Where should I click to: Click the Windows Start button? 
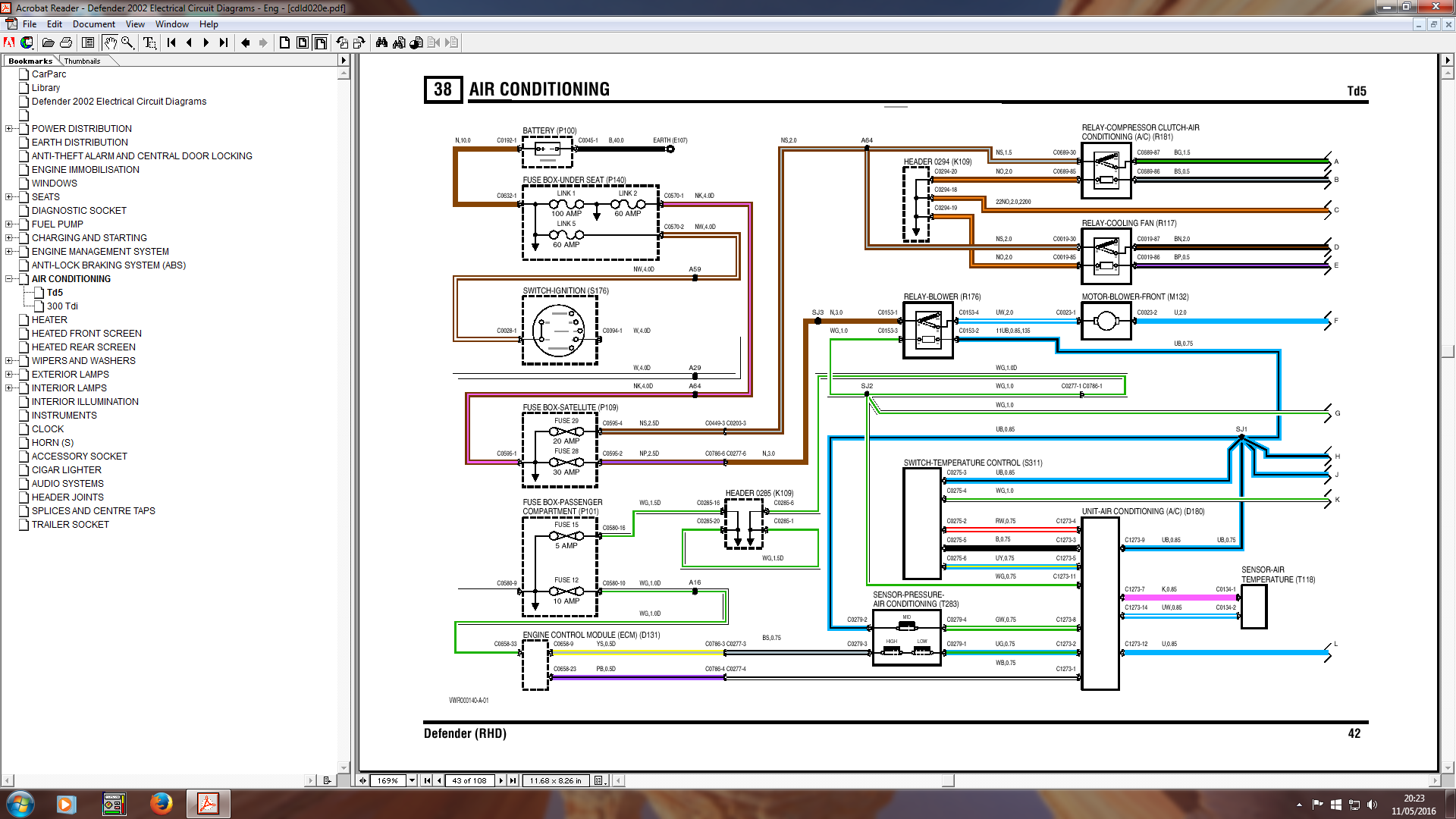click(x=20, y=804)
